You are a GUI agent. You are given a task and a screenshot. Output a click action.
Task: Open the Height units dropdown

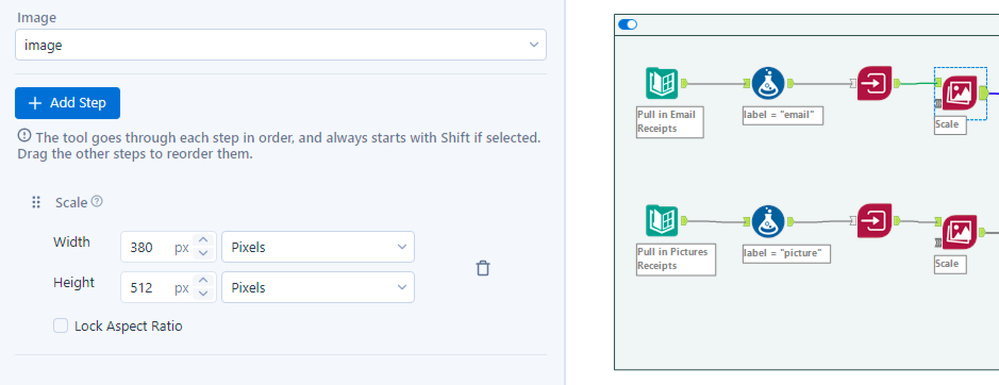point(318,287)
